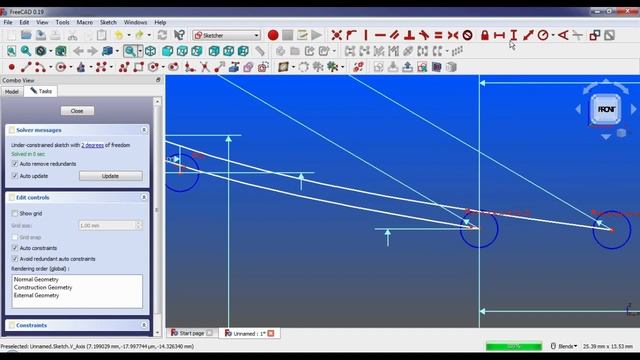Apply Vertical constraint tool
This screenshot has width=640, height=360.
point(366,35)
